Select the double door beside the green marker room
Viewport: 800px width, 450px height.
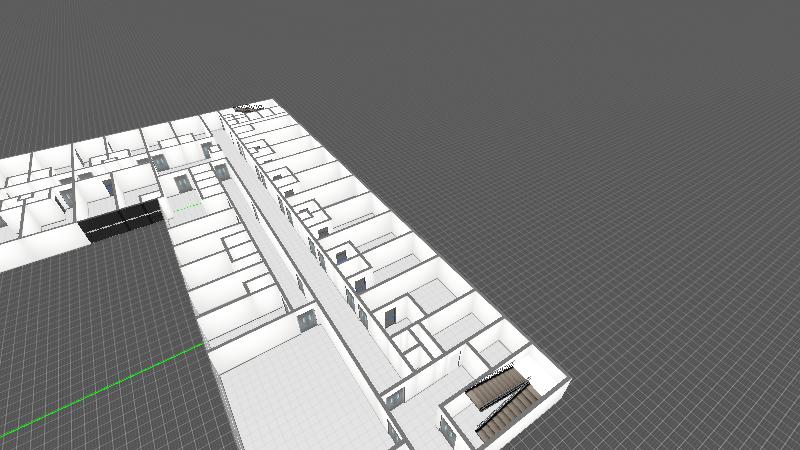point(182,183)
